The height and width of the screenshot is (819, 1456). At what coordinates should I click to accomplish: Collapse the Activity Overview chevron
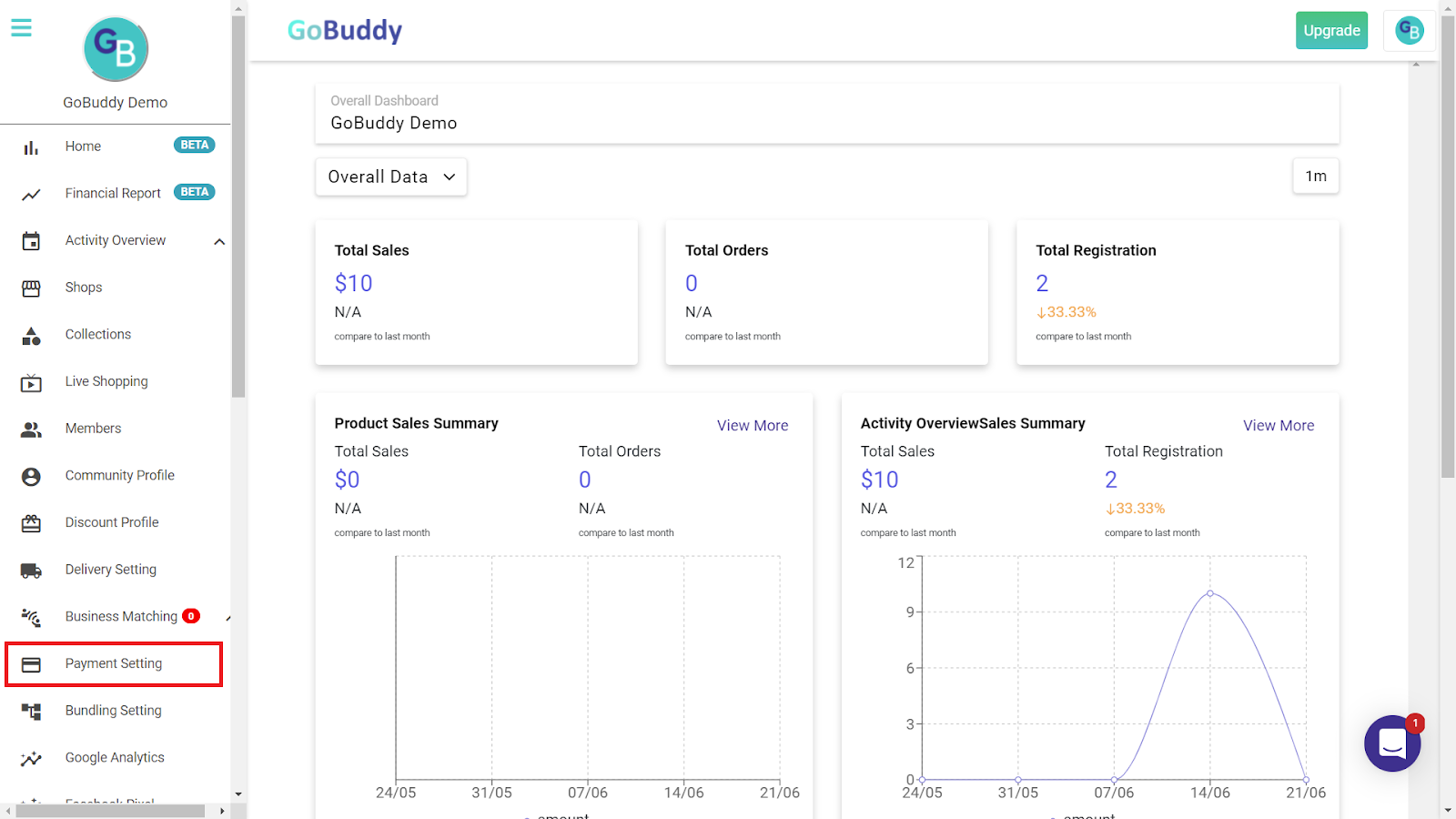tap(219, 241)
